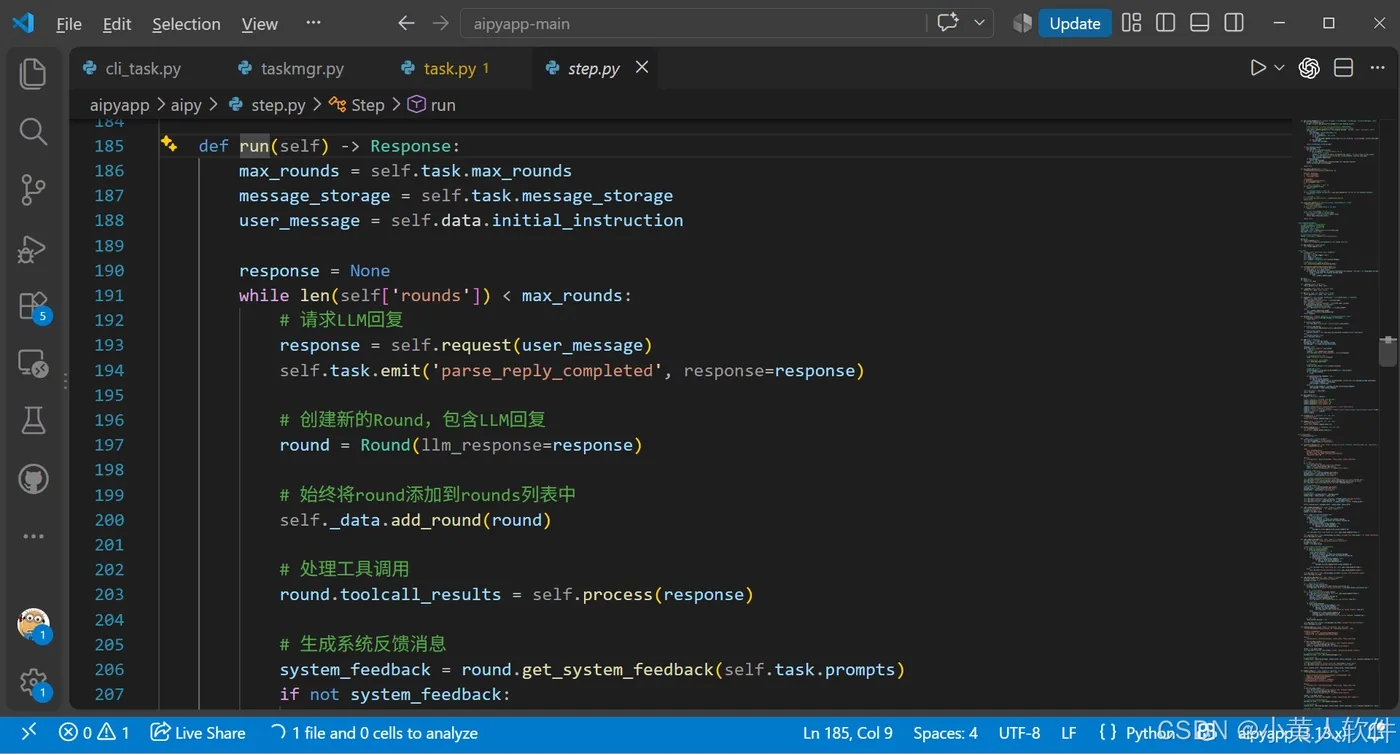Image resolution: width=1400 pixels, height=754 pixels.
Task: Toggle the secondary side bar visibility
Action: pyautogui.click(x=1234, y=23)
